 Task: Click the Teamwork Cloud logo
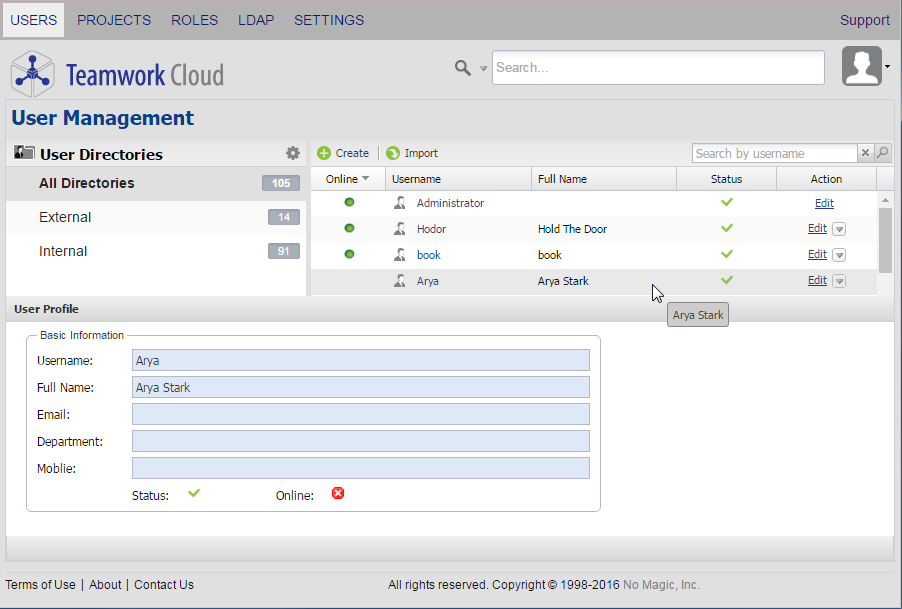point(117,74)
